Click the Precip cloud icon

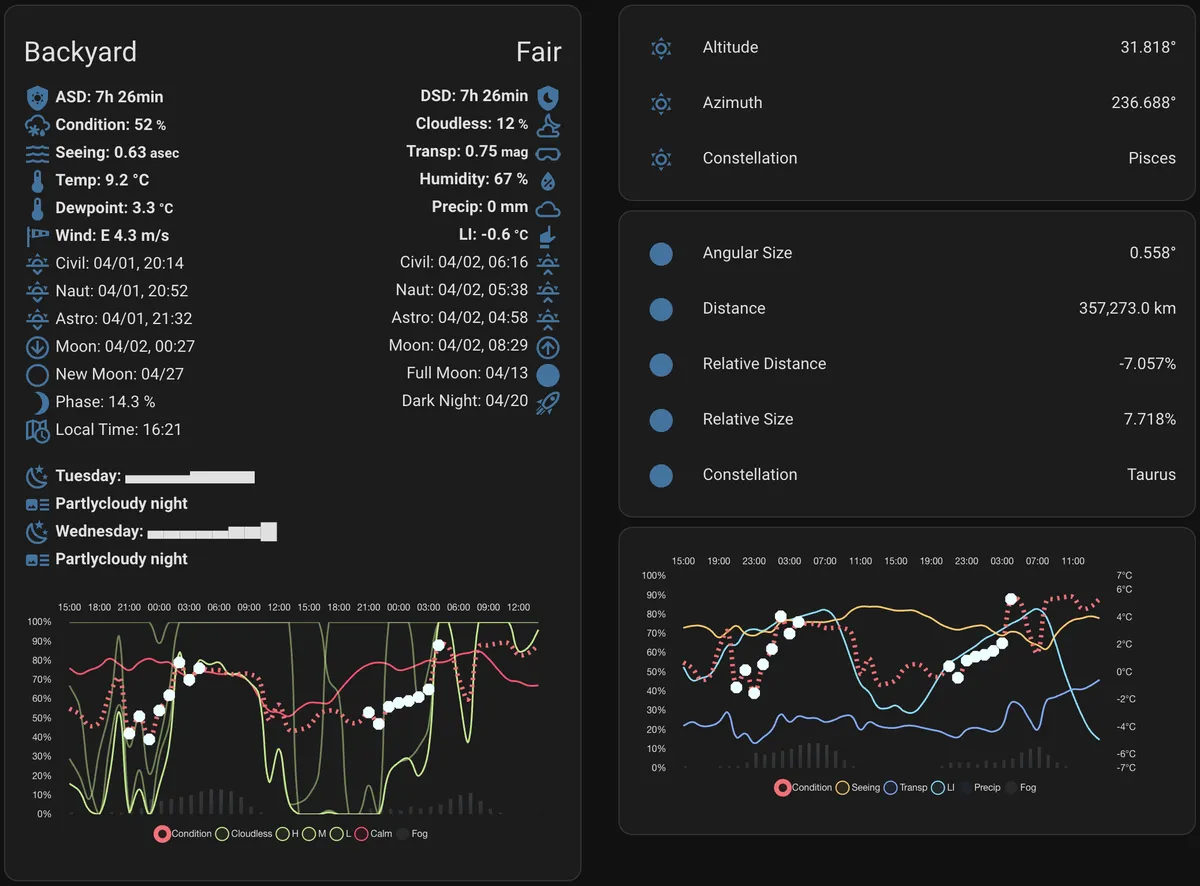tap(548, 208)
